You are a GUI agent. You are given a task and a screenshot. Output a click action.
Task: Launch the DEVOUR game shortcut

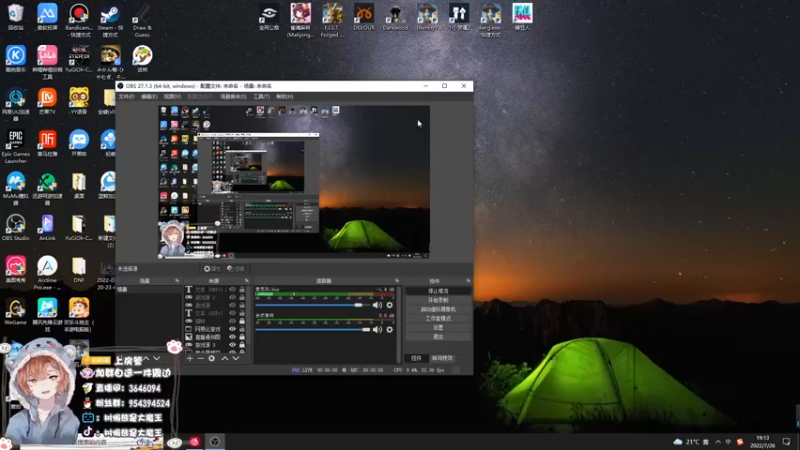(364, 17)
